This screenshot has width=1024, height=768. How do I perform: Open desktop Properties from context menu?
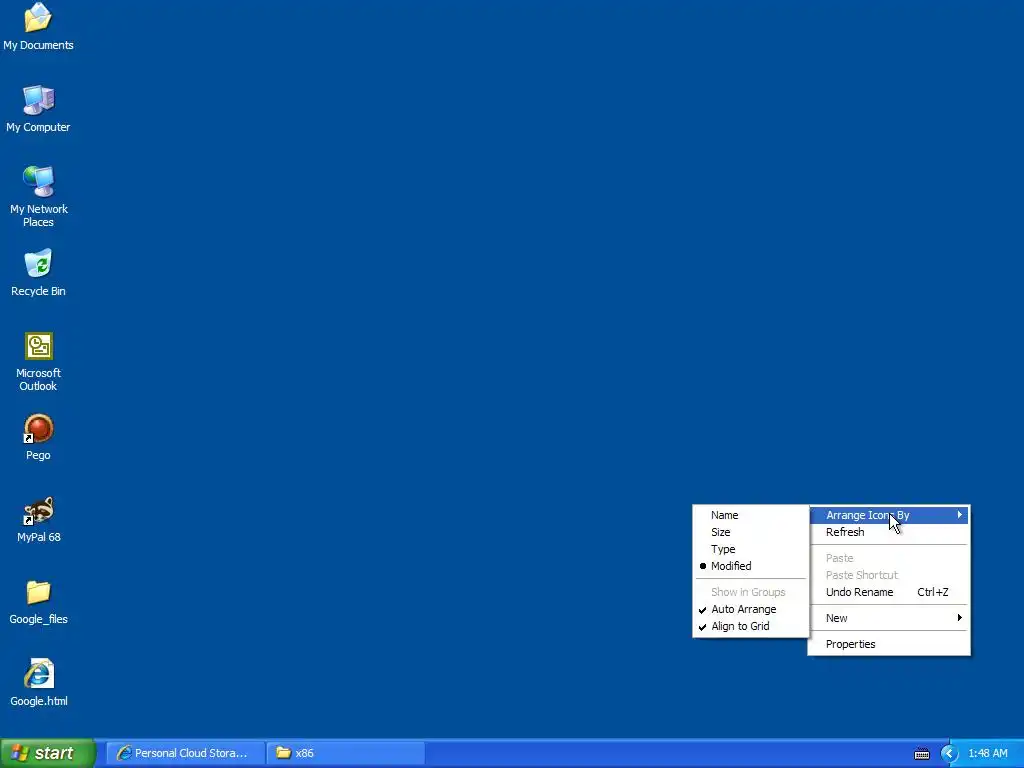(889, 644)
